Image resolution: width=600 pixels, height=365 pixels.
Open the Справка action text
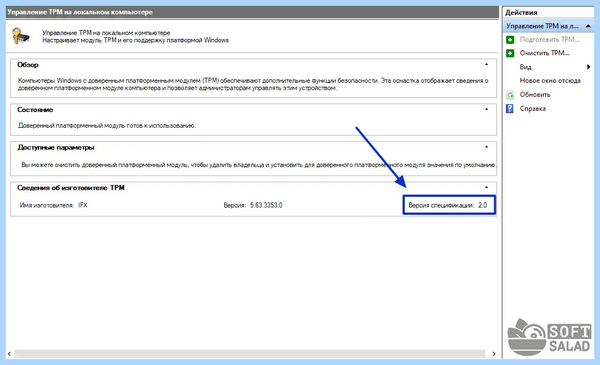coord(533,109)
